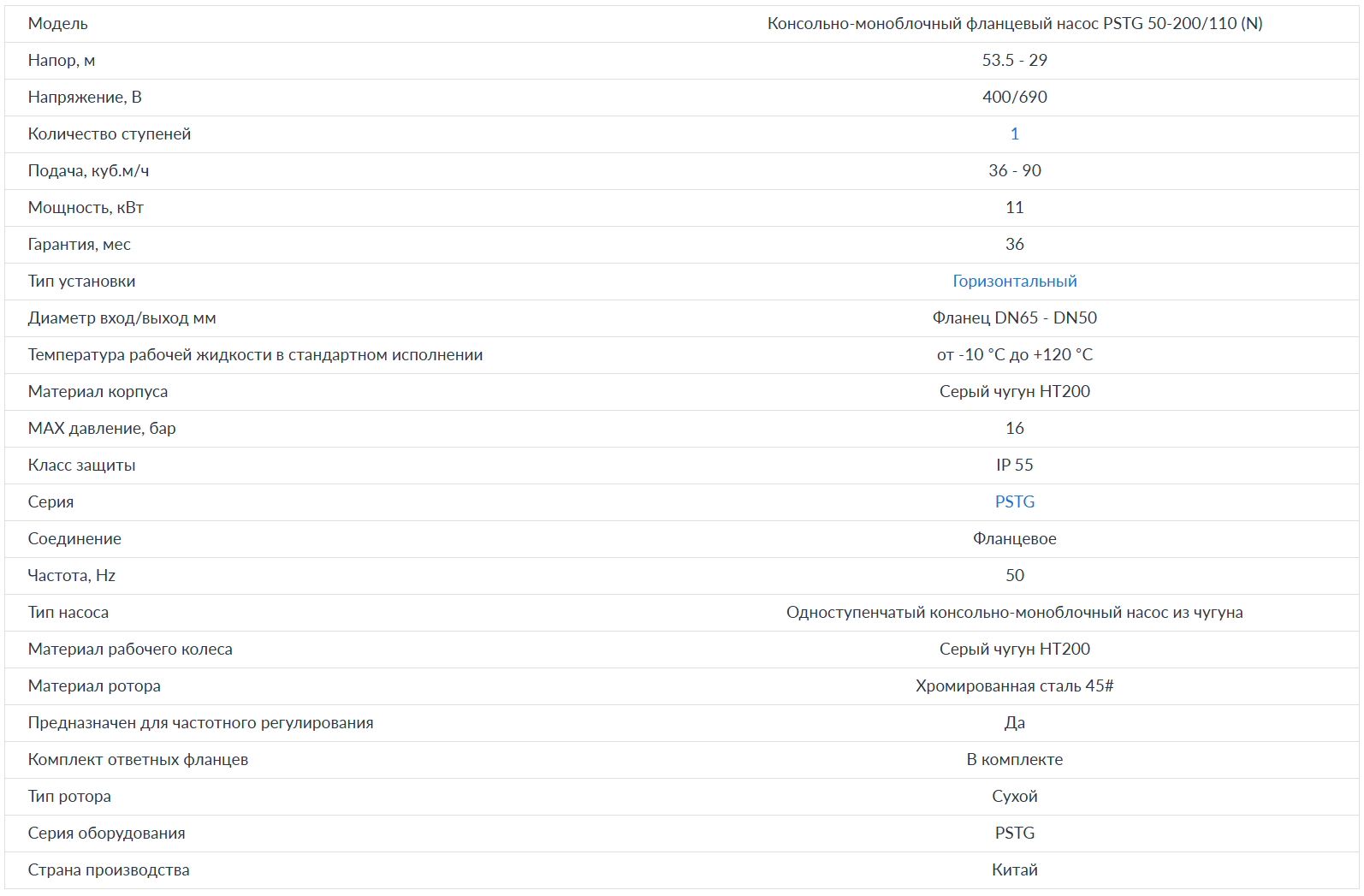Image resolution: width=1364 pixels, height=896 pixels.
Task: Click the "Сухой" rotor type value
Action: 1014,797
